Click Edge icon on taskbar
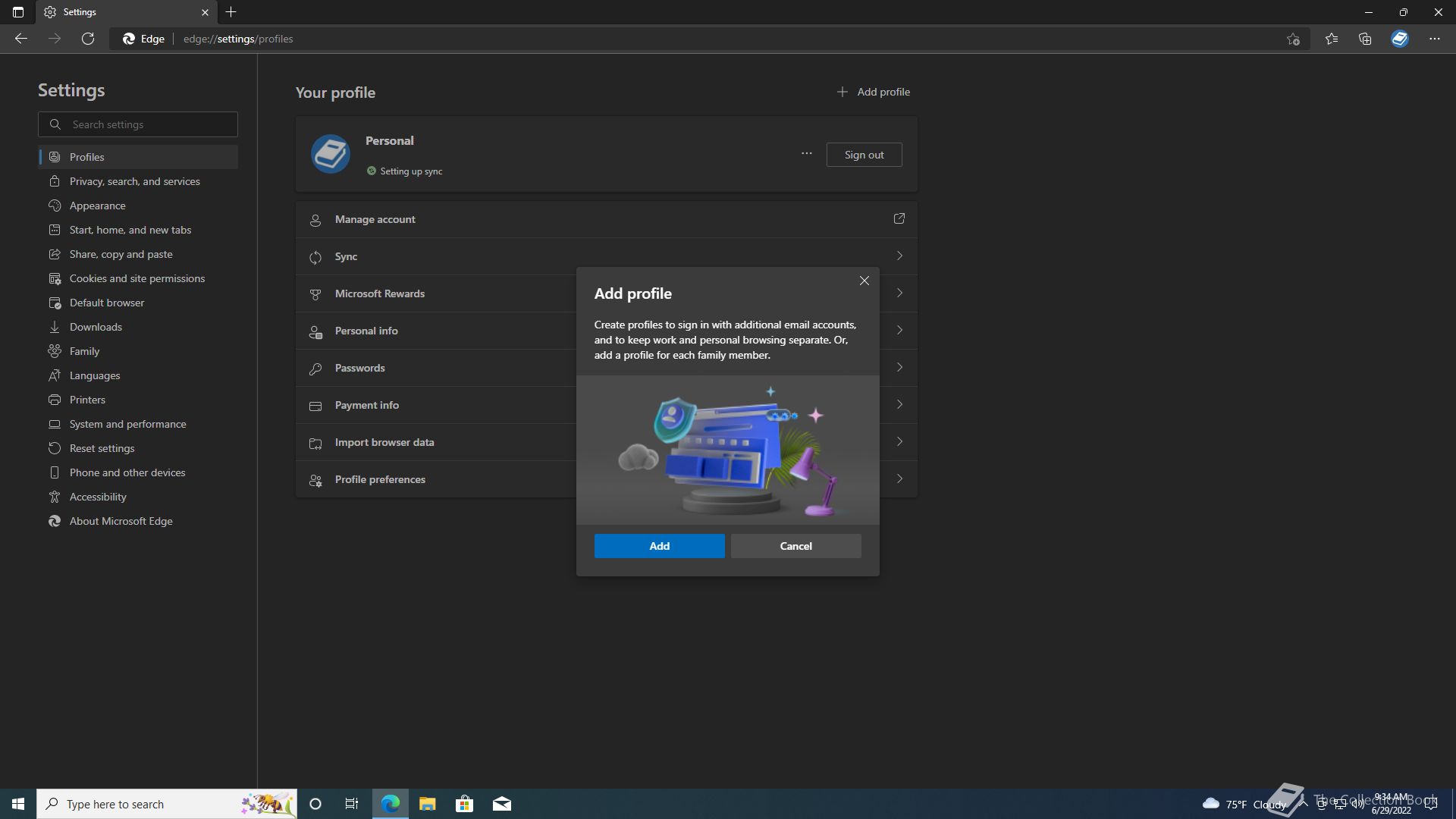The height and width of the screenshot is (819, 1456). coord(390,804)
